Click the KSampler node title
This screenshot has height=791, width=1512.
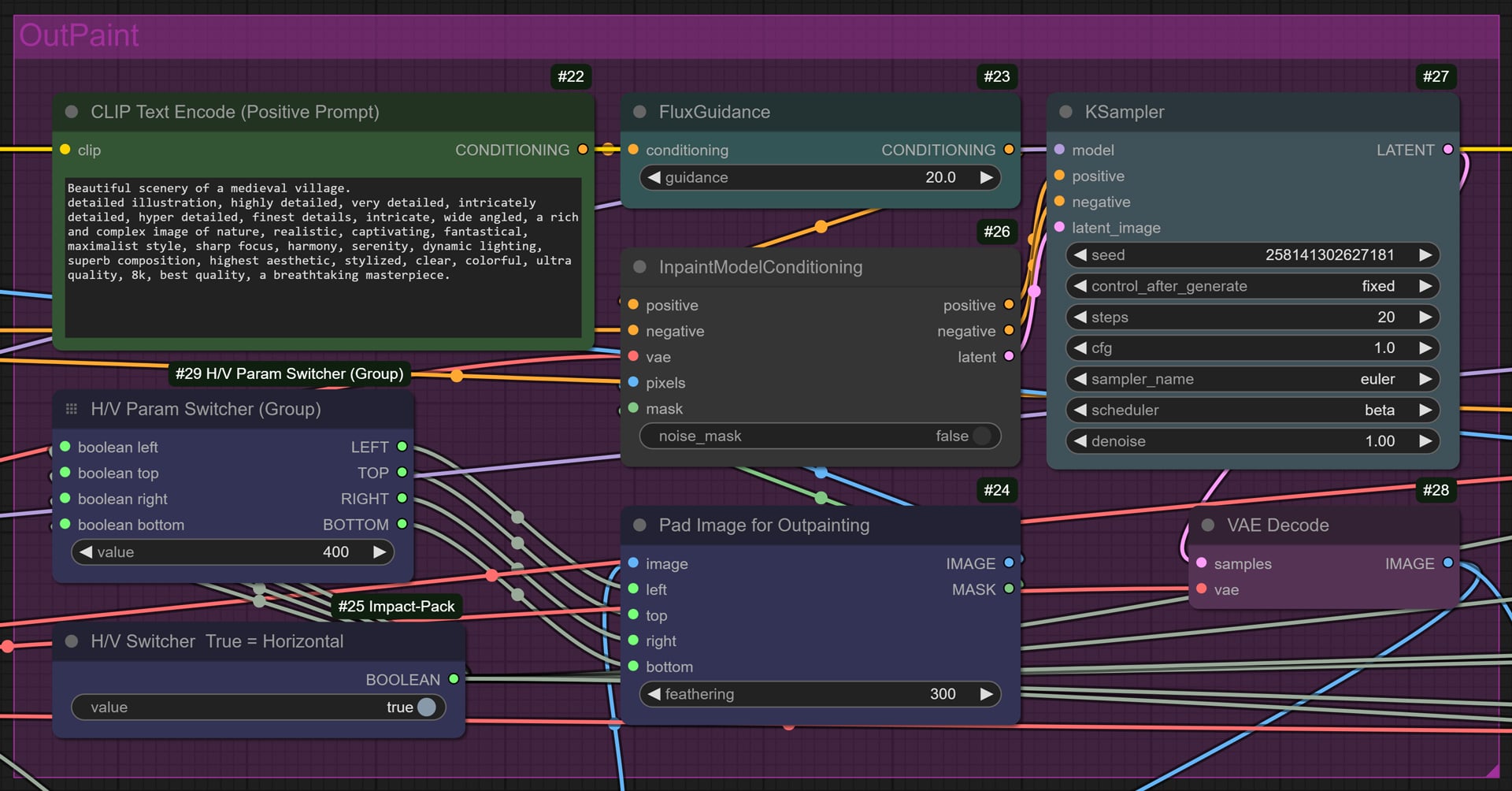[x=1125, y=112]
